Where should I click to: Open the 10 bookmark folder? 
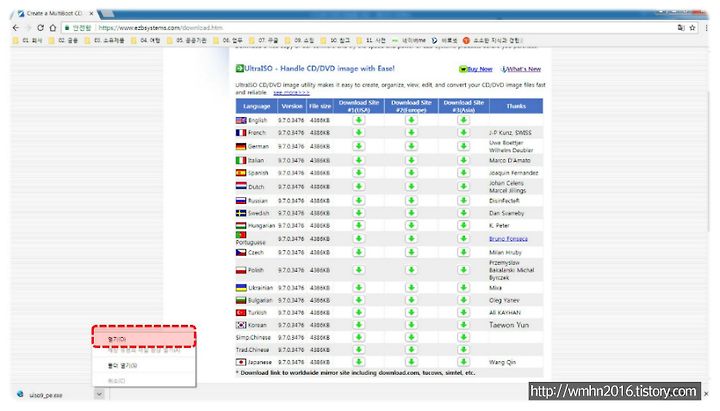click(x=335, y=40)
